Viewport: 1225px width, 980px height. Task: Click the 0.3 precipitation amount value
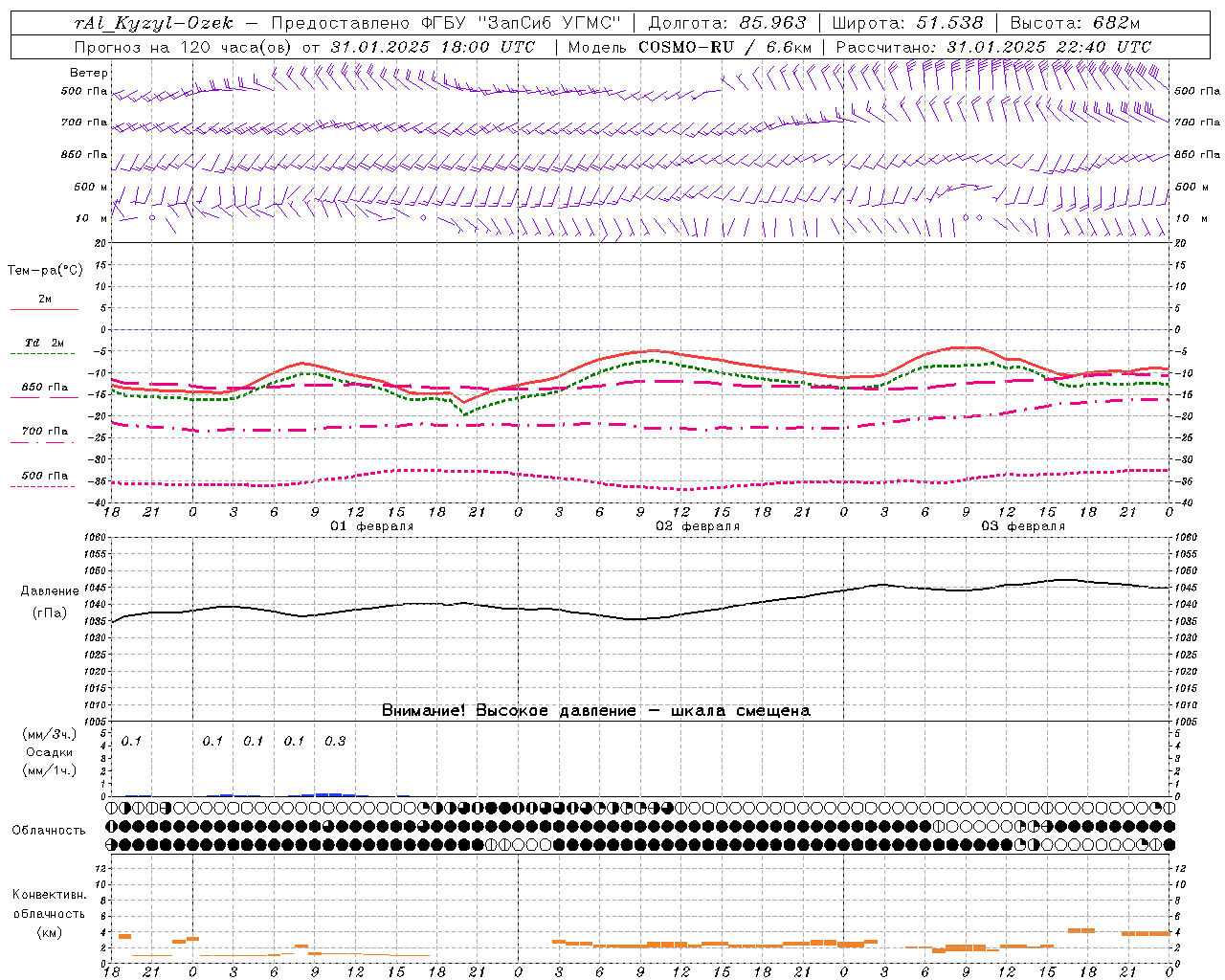[x=335, y=741]
